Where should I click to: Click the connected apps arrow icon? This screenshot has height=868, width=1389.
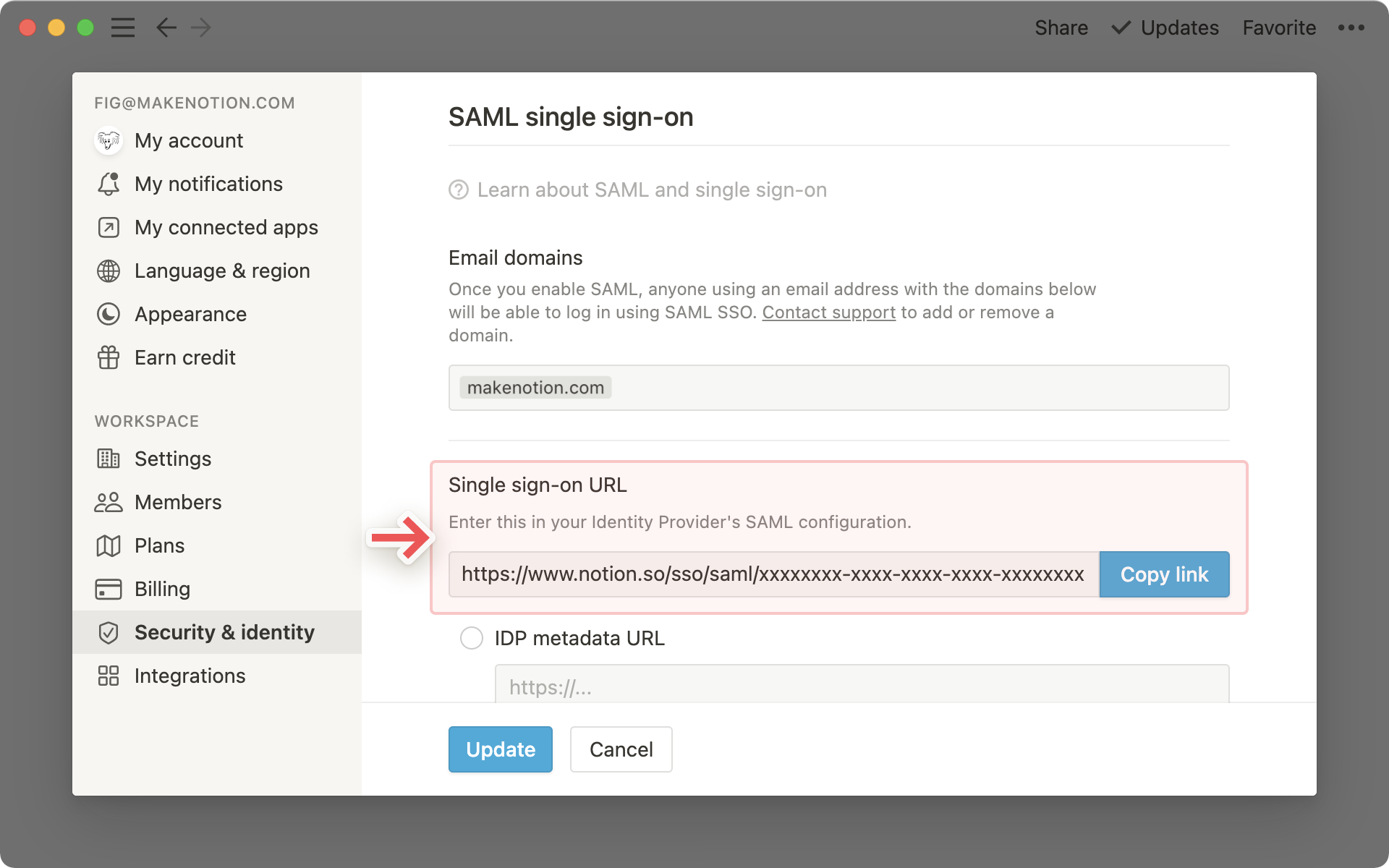pyautogui.click(x=109, y=227)
